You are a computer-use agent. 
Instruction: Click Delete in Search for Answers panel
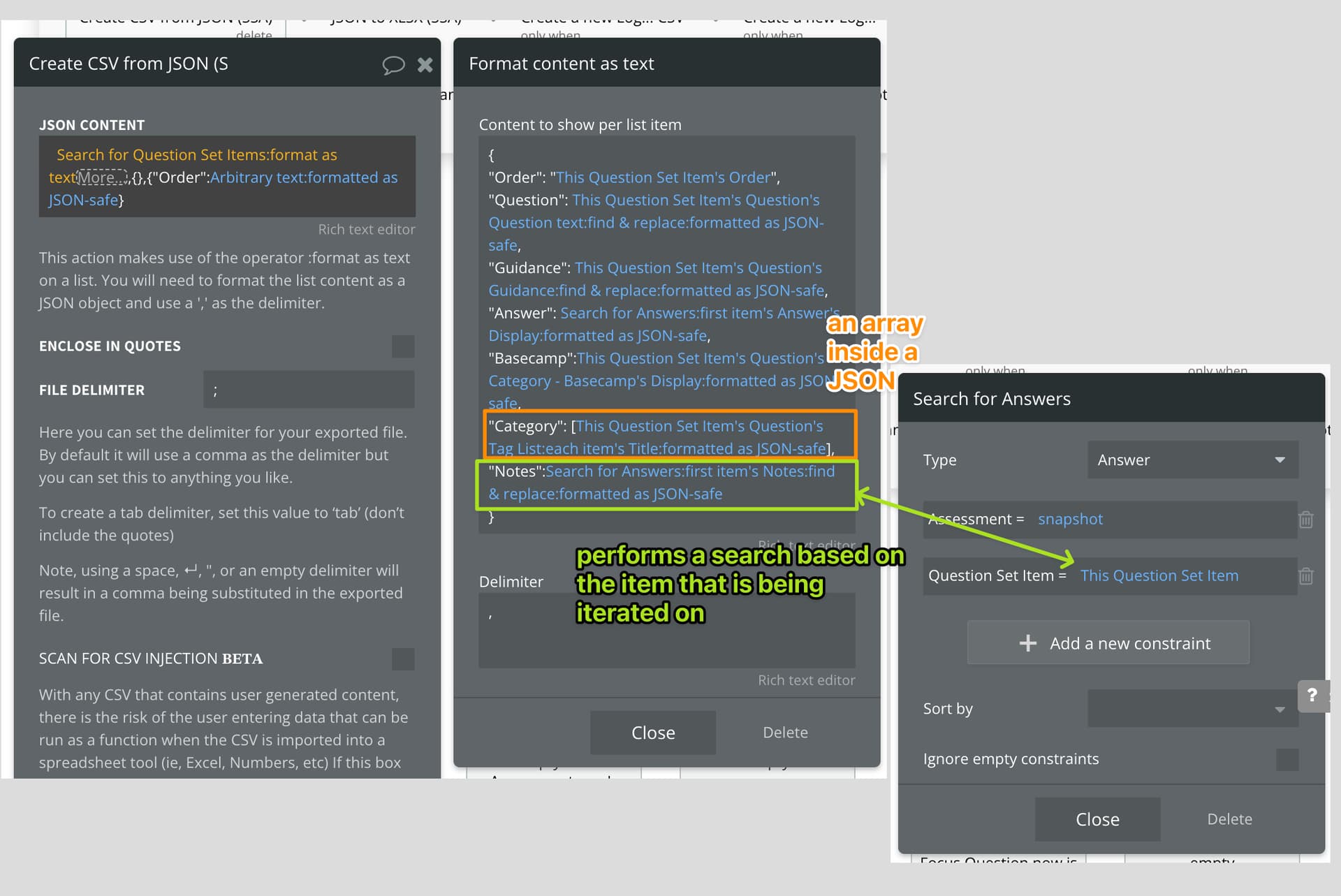pyautogui.click(x=1229, y=819)
